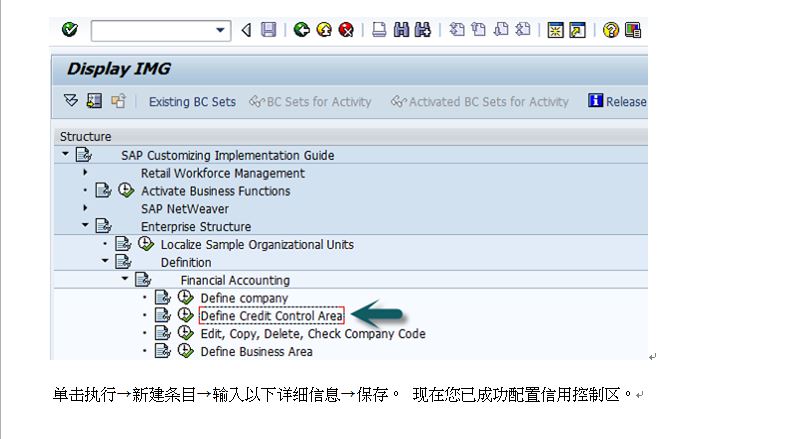Collapse Enterprise Structure node

(x=85, y=225)
